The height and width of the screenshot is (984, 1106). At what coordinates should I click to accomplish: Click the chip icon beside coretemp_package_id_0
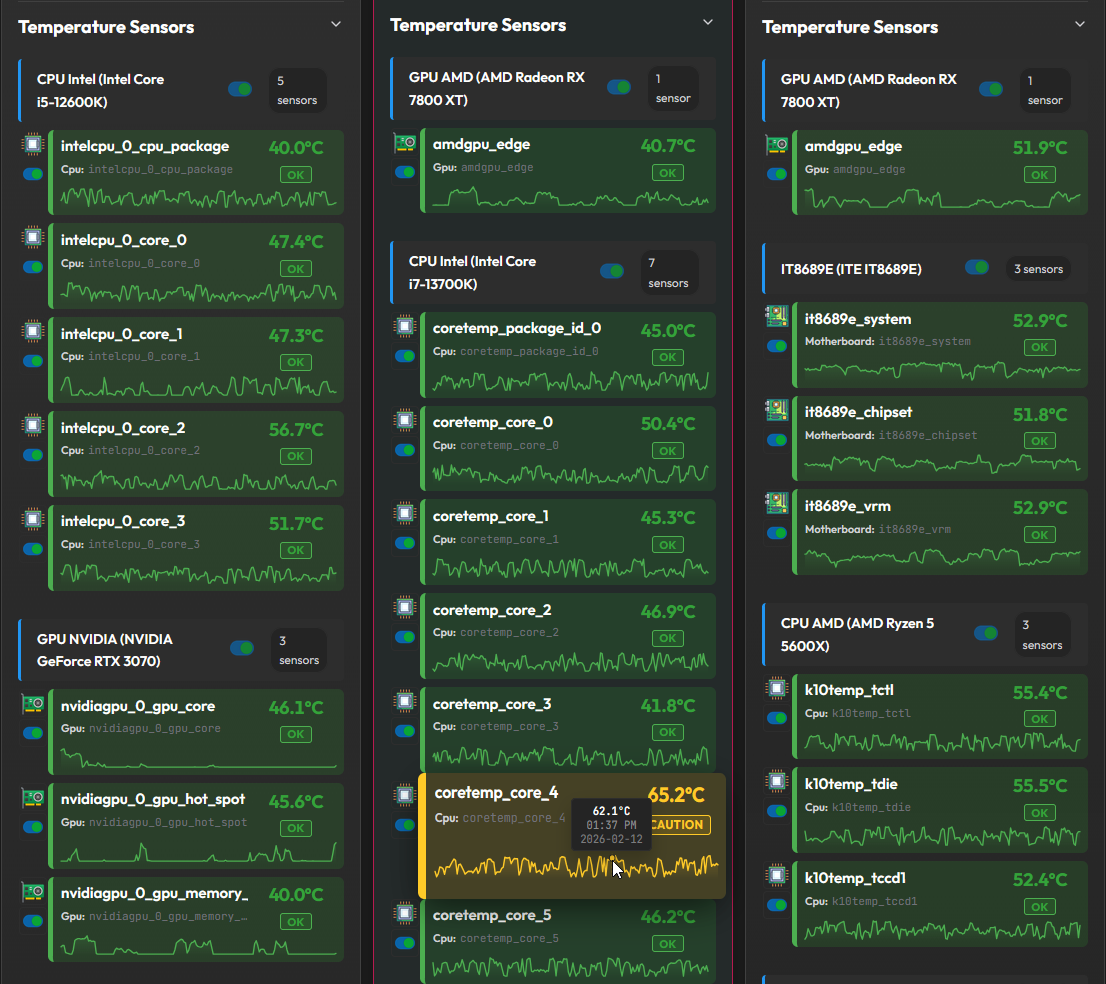pyautogui.click(x=405, y=326)
